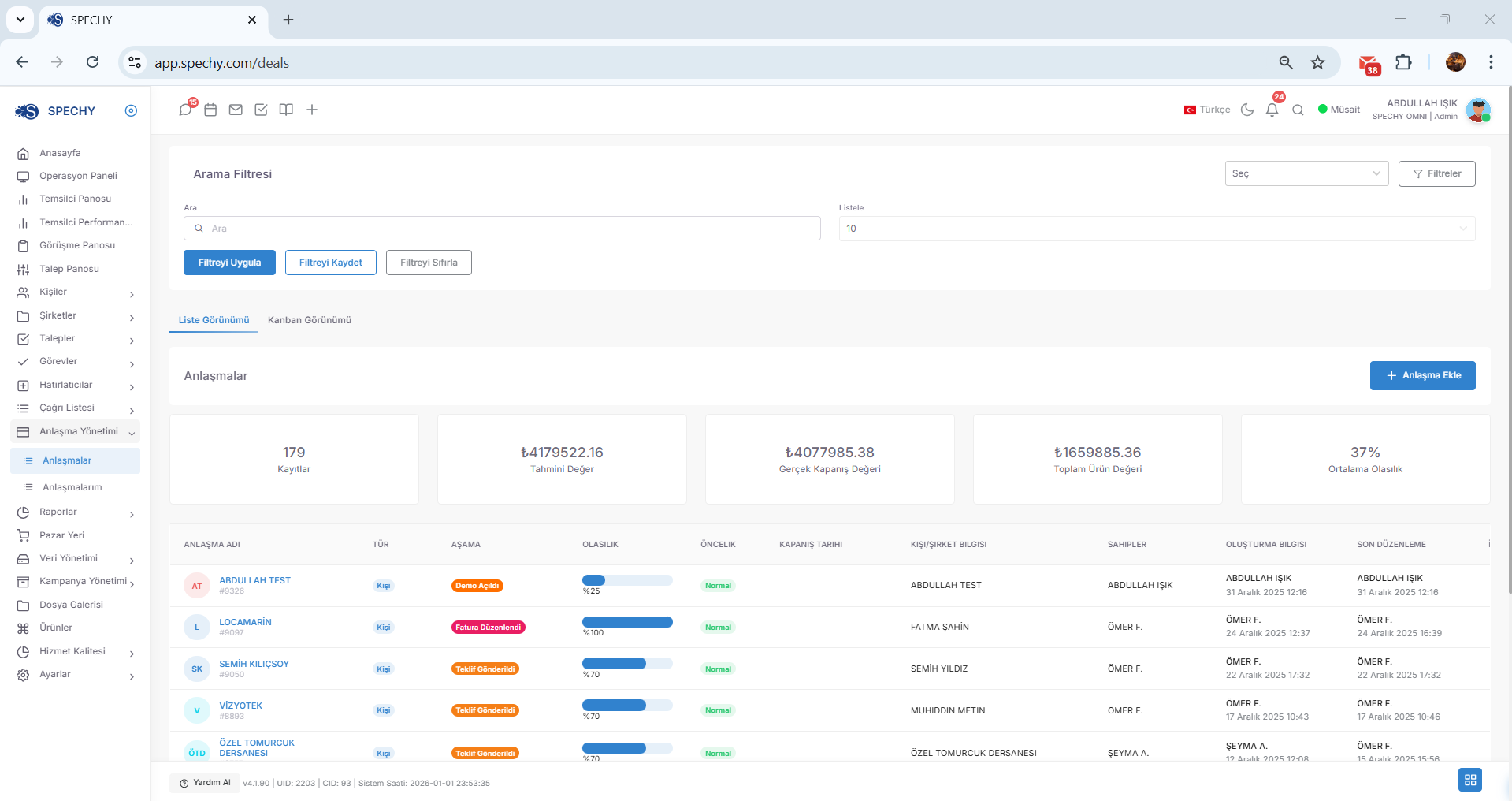
Task: Click the SPECHY logo
Action: (55, 111)
